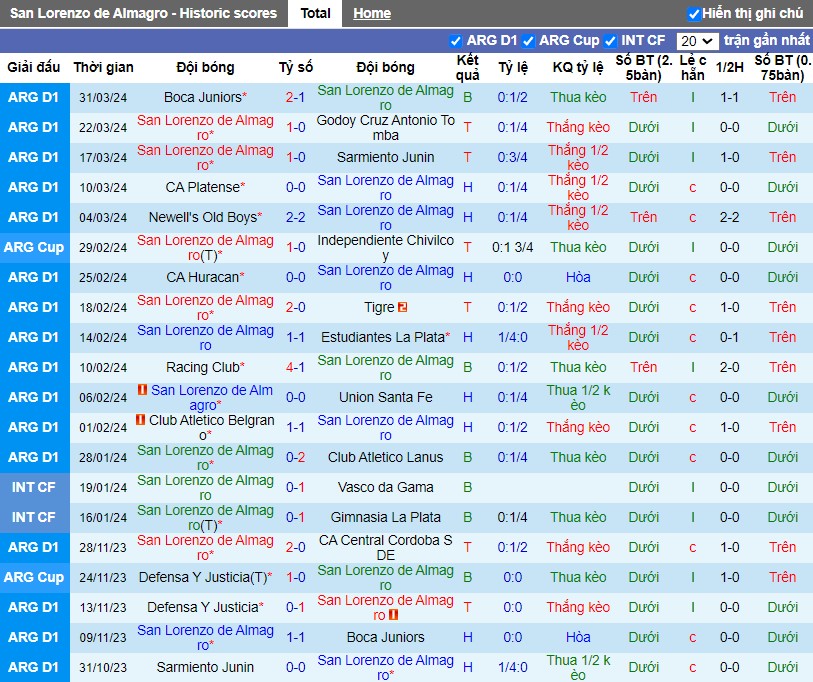
Task: Click San Lorenzo de Almagro - Historic scores title
Action: point(143,13)
